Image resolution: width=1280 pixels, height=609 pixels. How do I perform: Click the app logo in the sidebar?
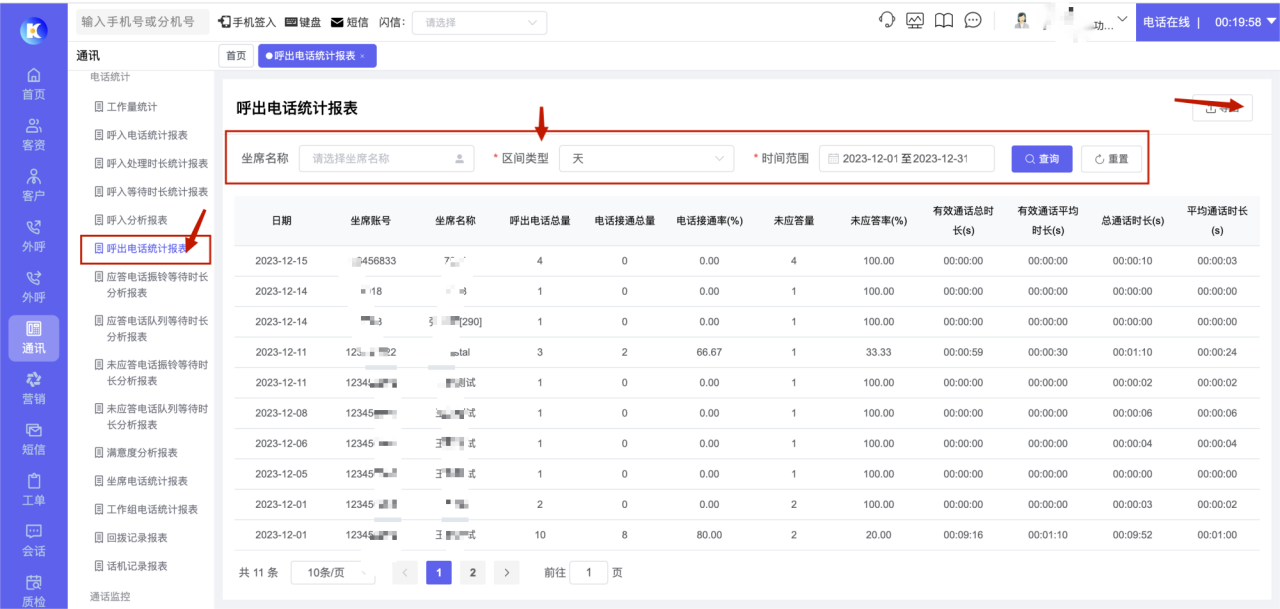point(33,30)
